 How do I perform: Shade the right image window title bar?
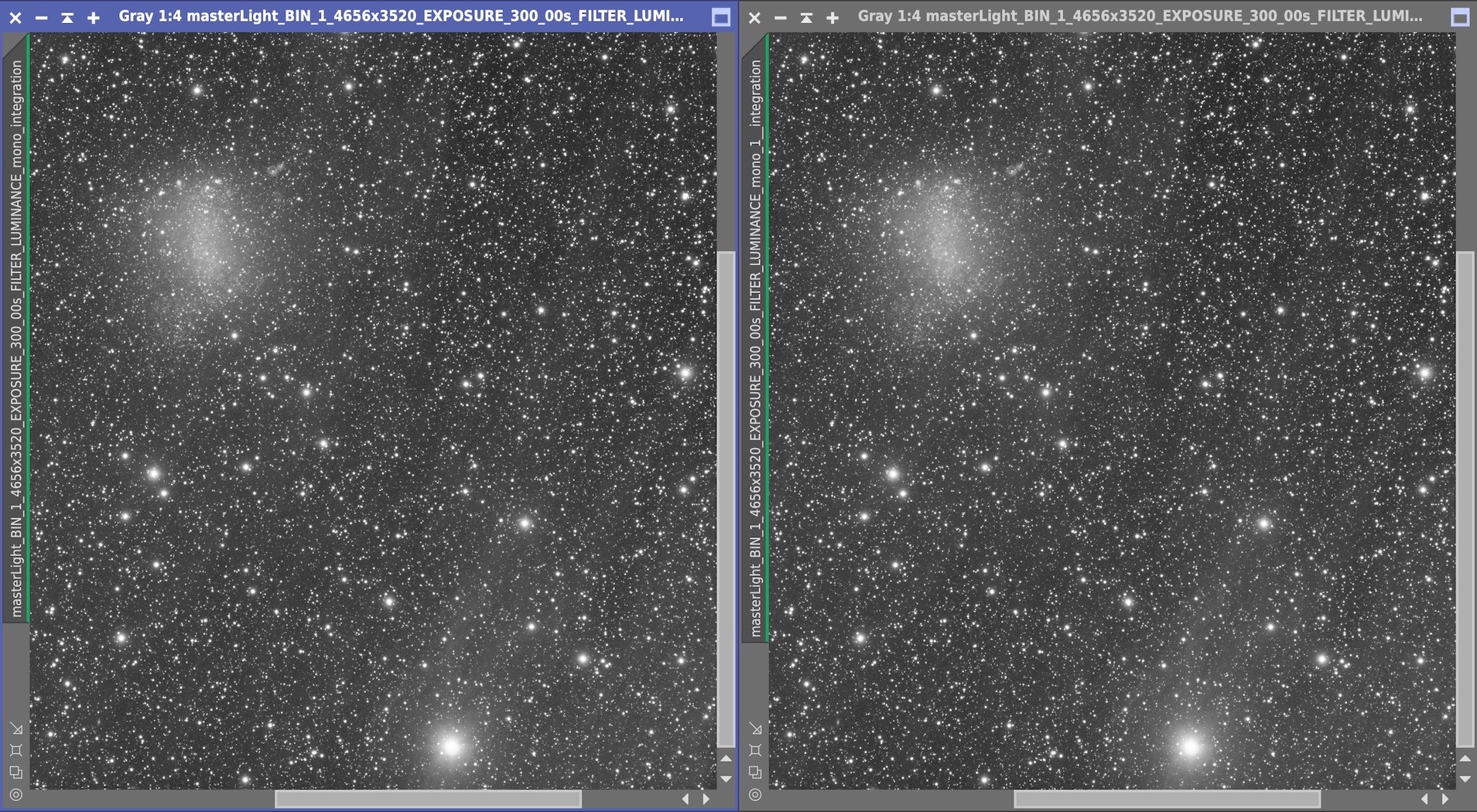click(806, 17)
